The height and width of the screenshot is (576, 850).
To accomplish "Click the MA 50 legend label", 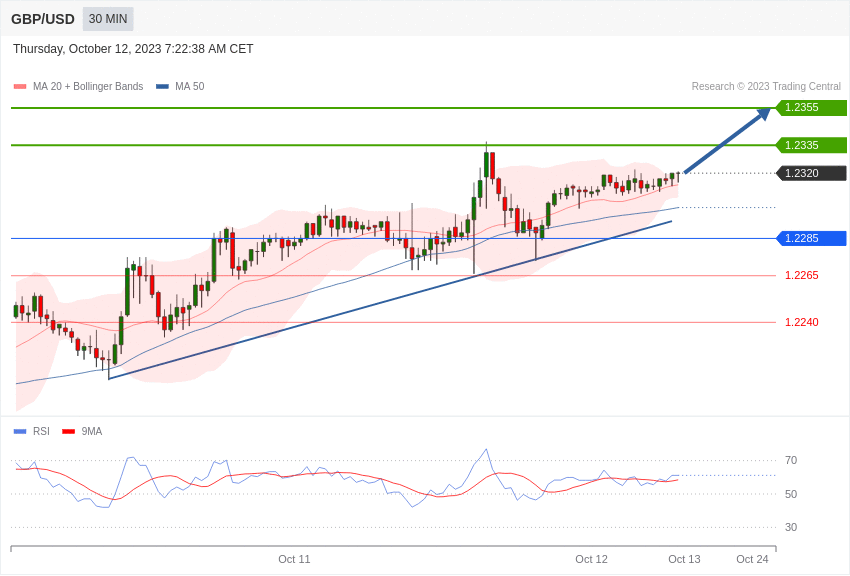I will [x=190, y=86].
